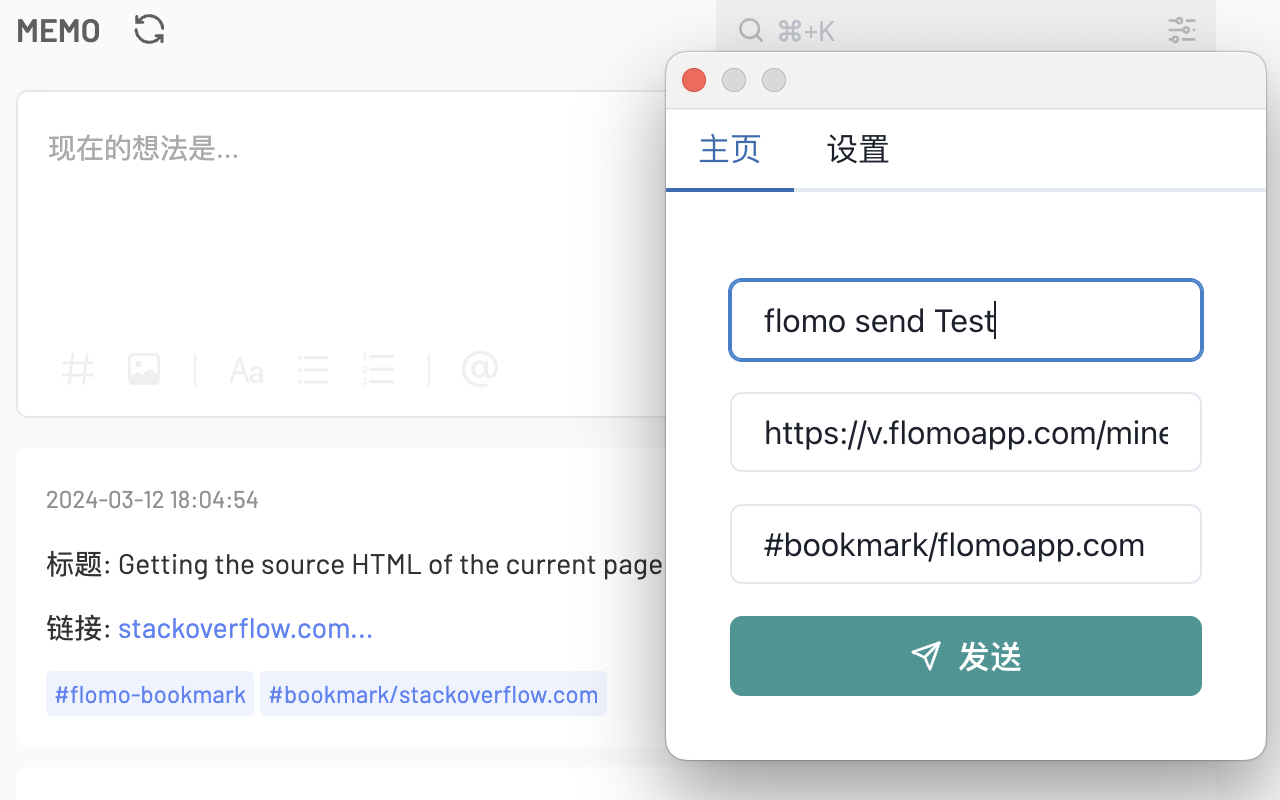Insert a numbered list in the memo editor
The image size is (1280, 800).
[378, 369]
